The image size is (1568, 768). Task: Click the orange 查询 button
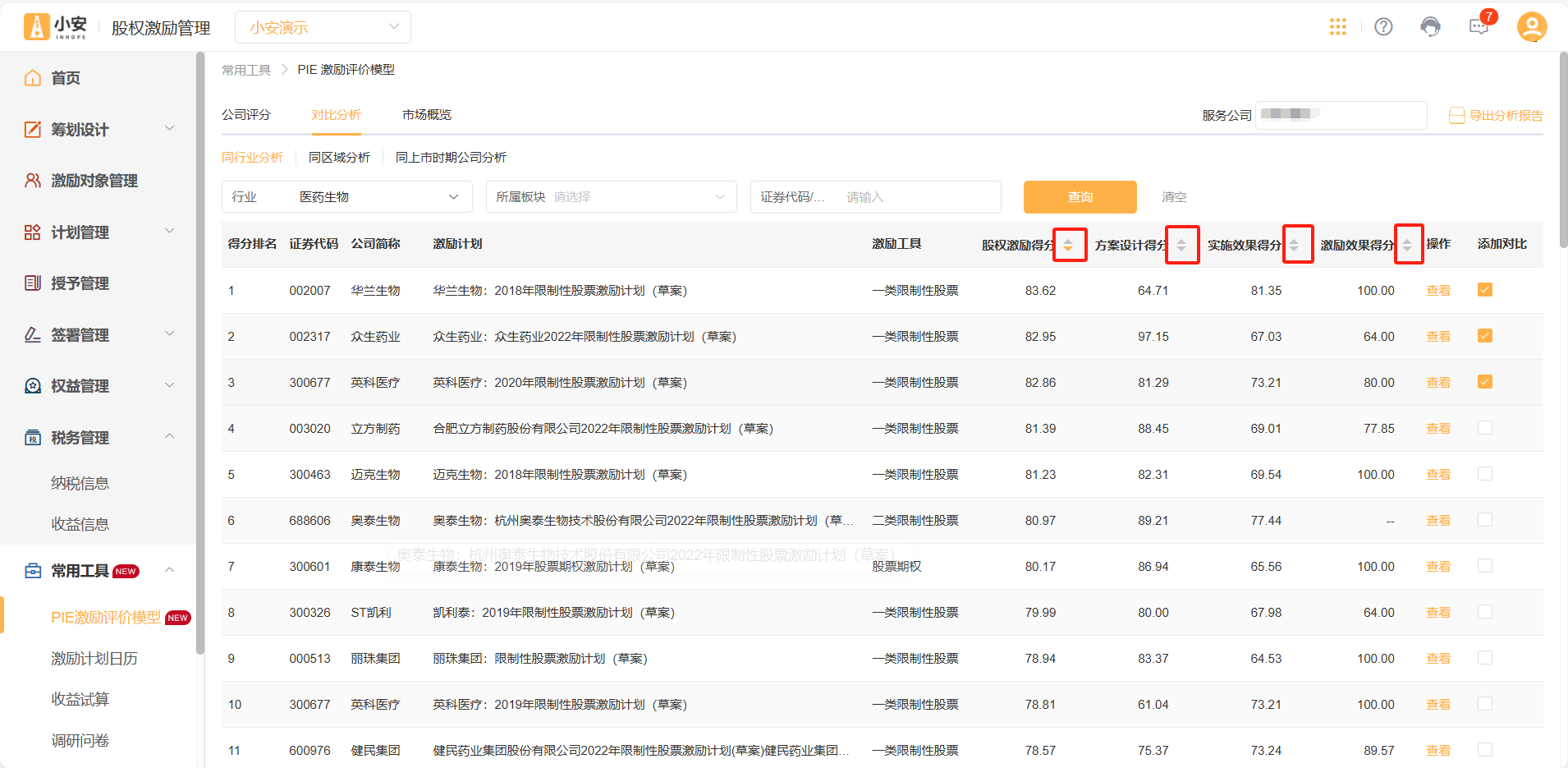pos(1080,197)
